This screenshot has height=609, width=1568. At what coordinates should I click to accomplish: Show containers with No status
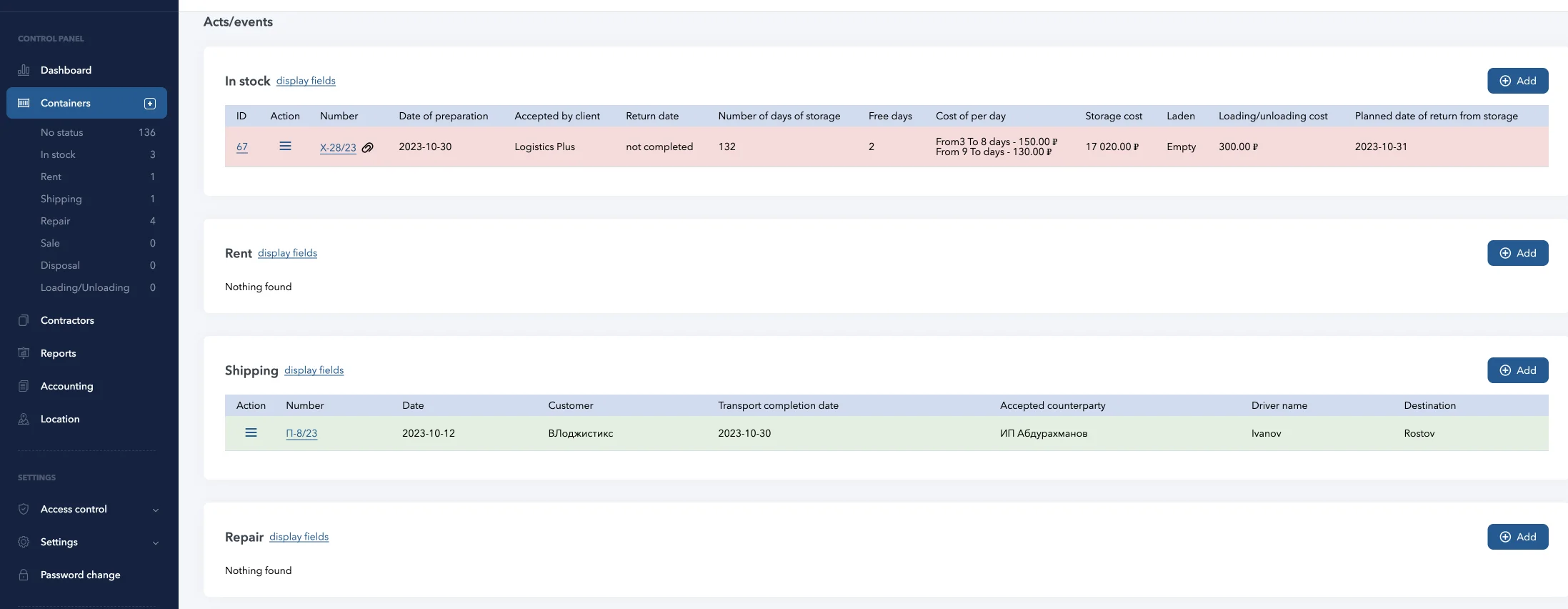pyautogui.click(x=61, y=132)
